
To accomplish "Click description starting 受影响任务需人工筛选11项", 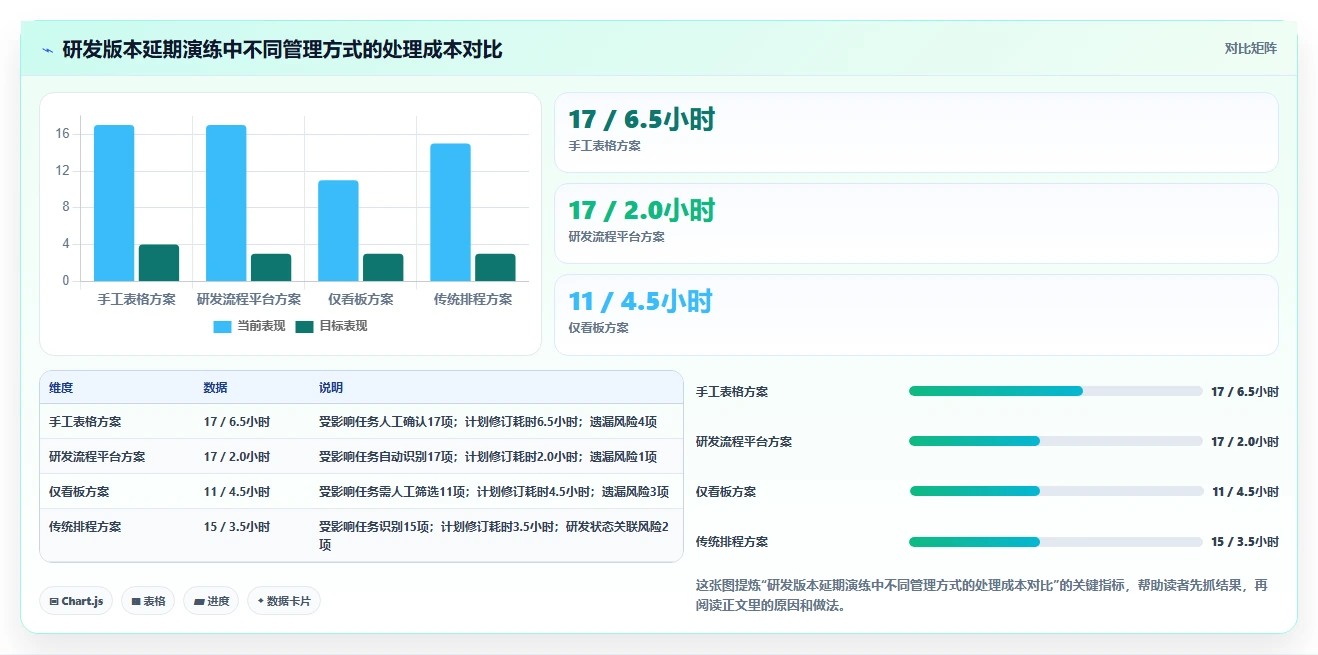I will pyautogui.click(x=494, y=492).
